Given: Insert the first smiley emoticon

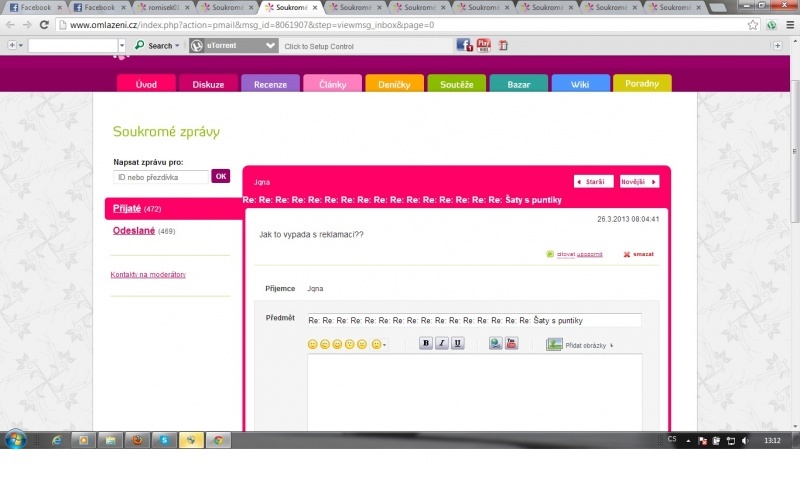Looking at the screenshot, I should click(312, 344).
